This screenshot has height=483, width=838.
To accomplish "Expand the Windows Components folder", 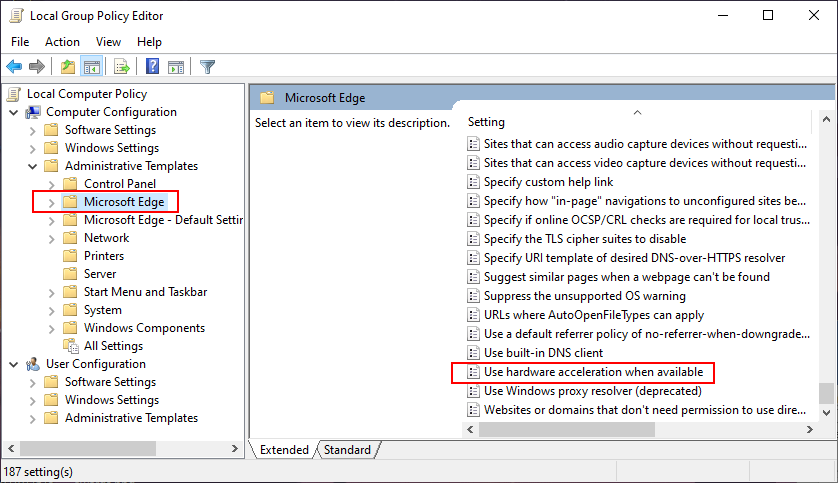I will coord(52,328).
